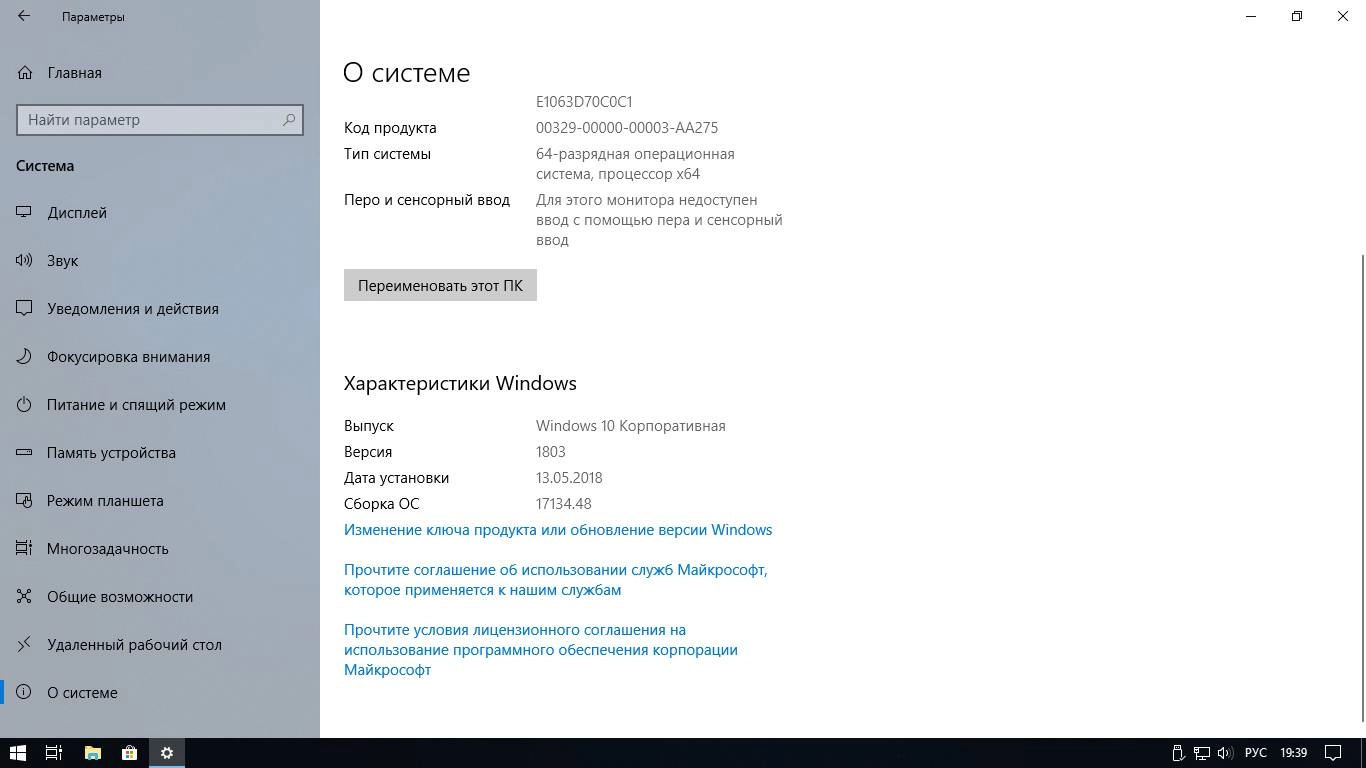Click the О системе info icon

25,693
